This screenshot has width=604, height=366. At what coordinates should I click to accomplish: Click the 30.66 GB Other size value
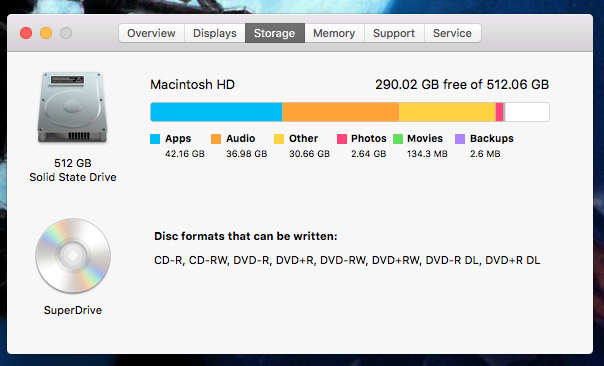tap(310, 154)
